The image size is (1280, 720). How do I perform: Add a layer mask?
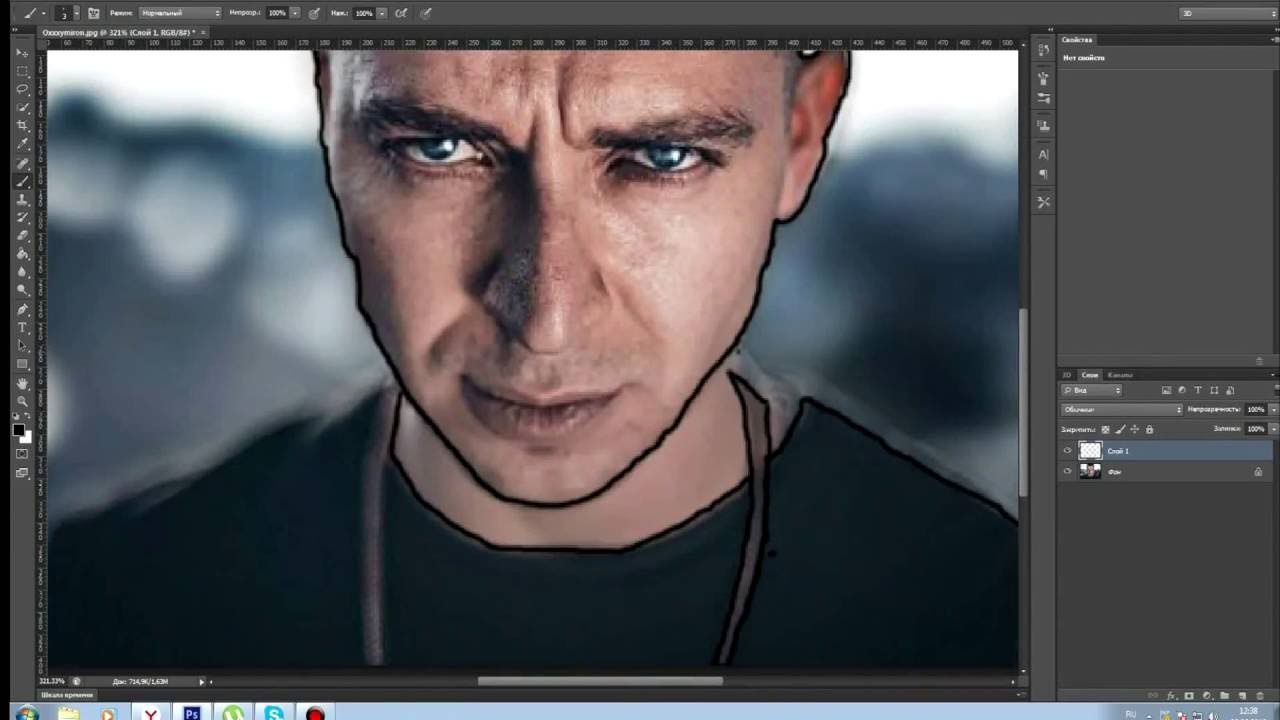pyautogui.click(x=1189, y=695)
